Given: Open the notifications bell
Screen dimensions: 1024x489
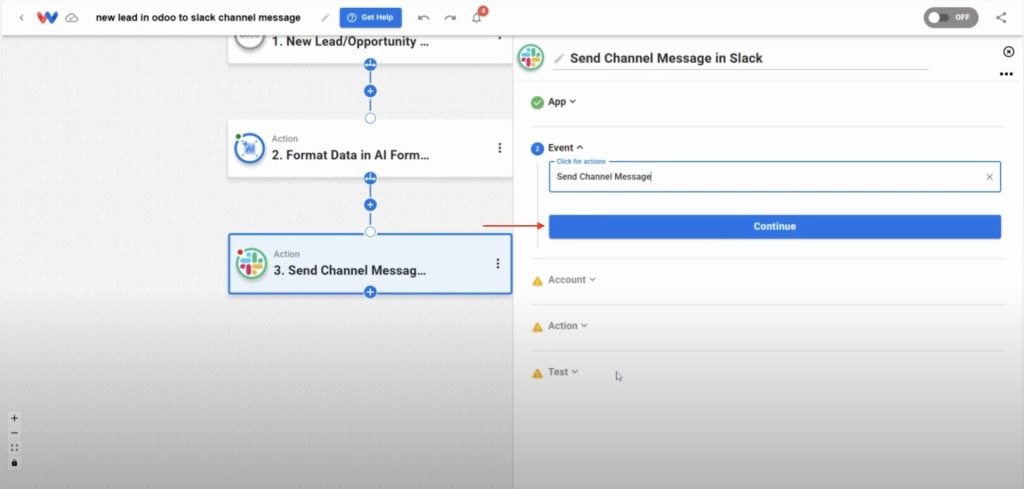Looking at the screenshot, I should 477,18.
